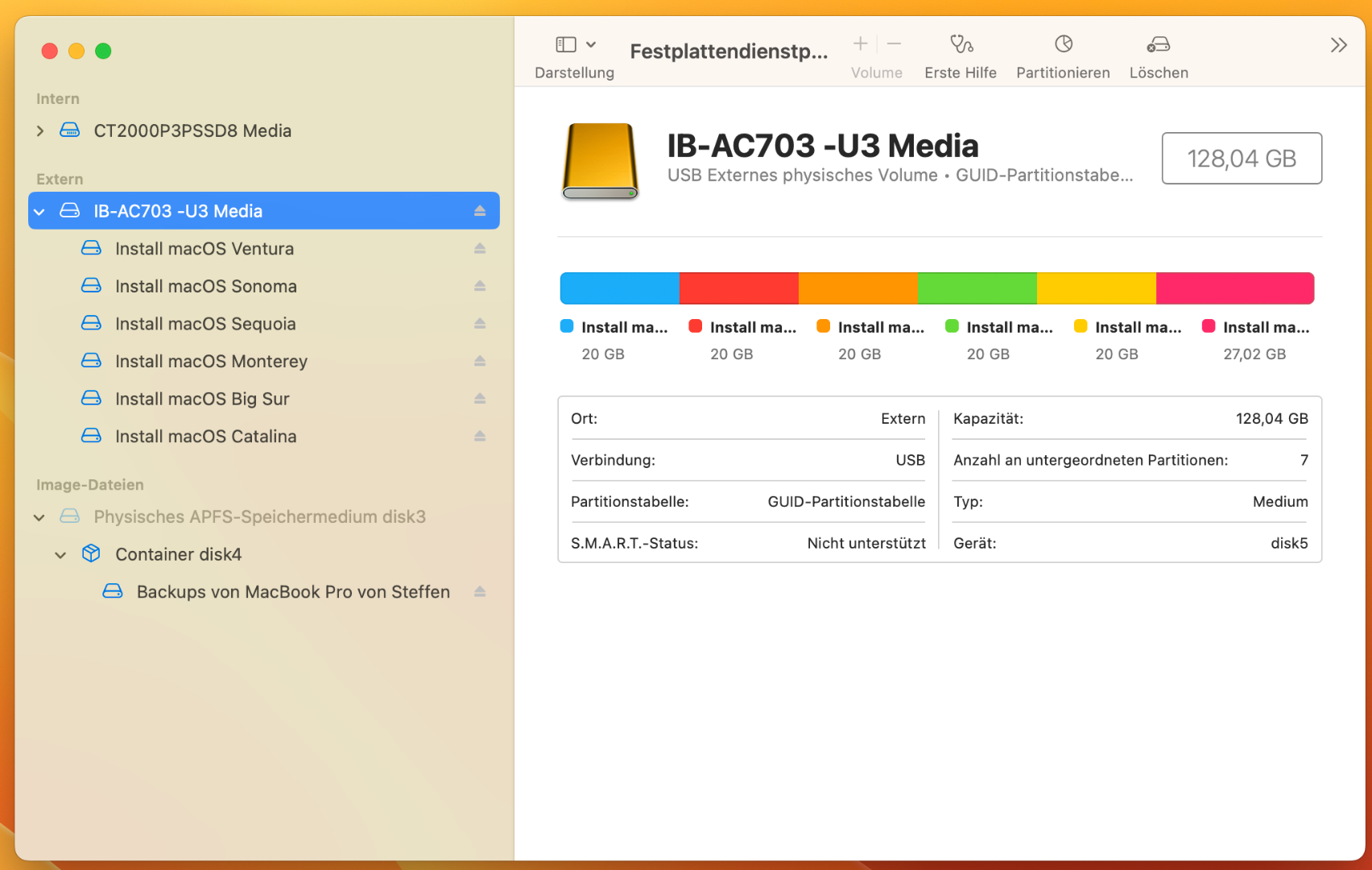This screenshot has width=1372, height=870.
Task: Select Install macOS Sequoia volume
Action: pos(264,324)
